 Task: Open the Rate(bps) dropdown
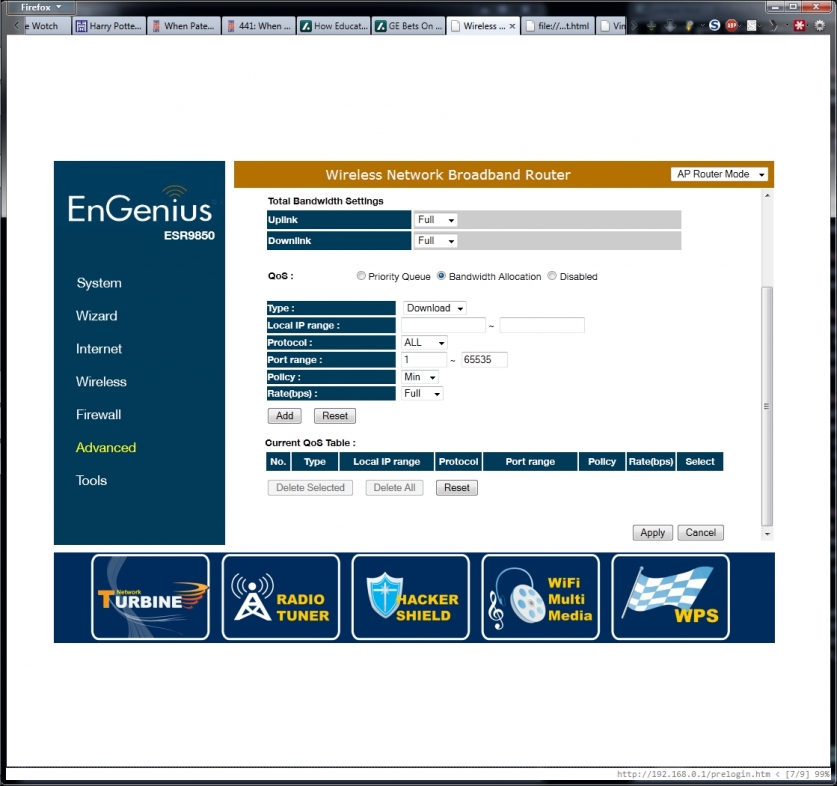[x=422, y=394]
